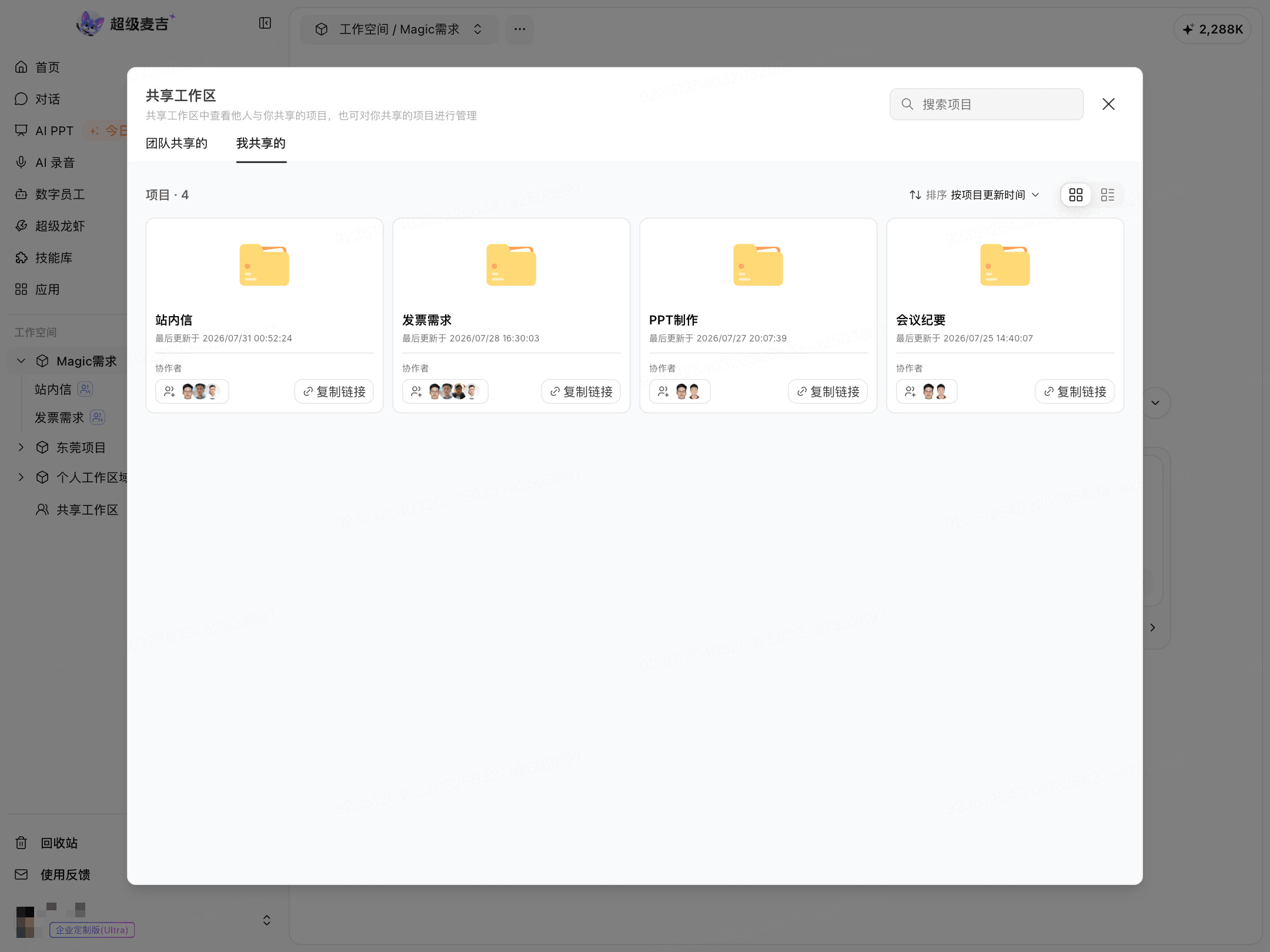Collapse the Magic需求 workspace tree

tap(21, 361)
